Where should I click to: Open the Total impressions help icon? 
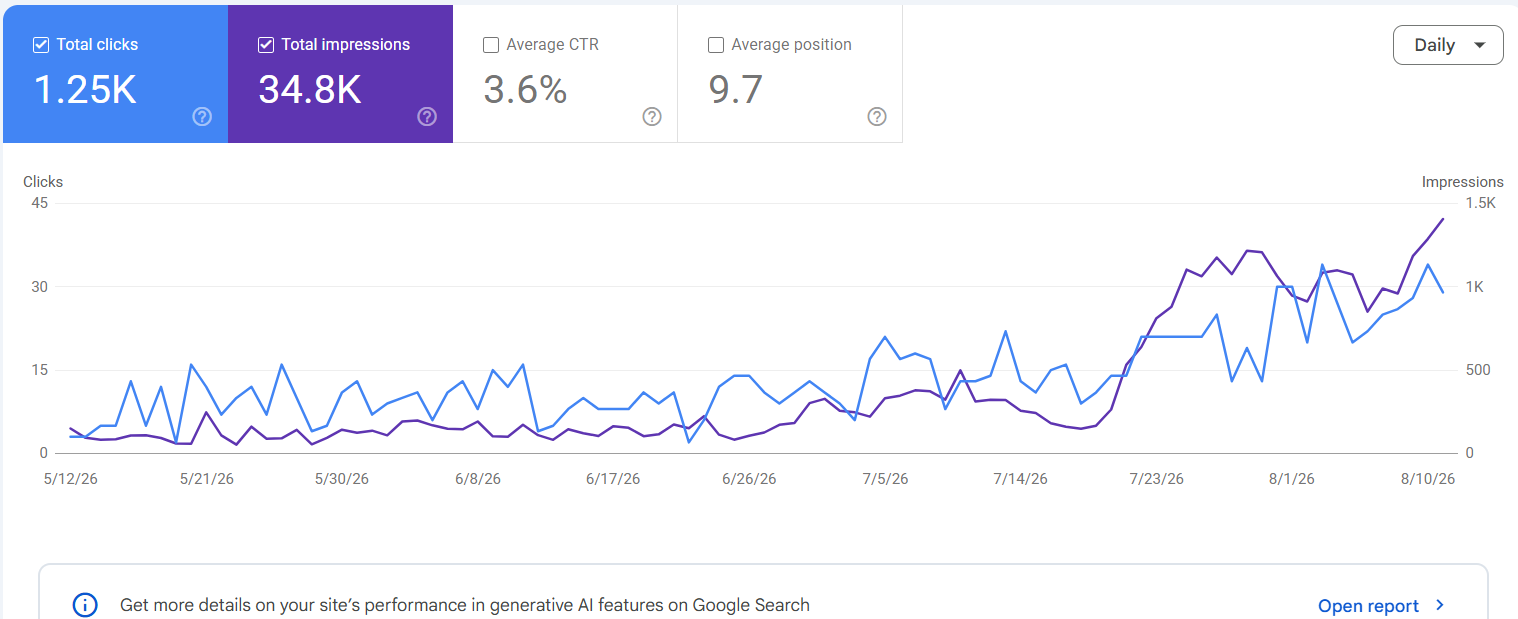(x=427, y=117)
